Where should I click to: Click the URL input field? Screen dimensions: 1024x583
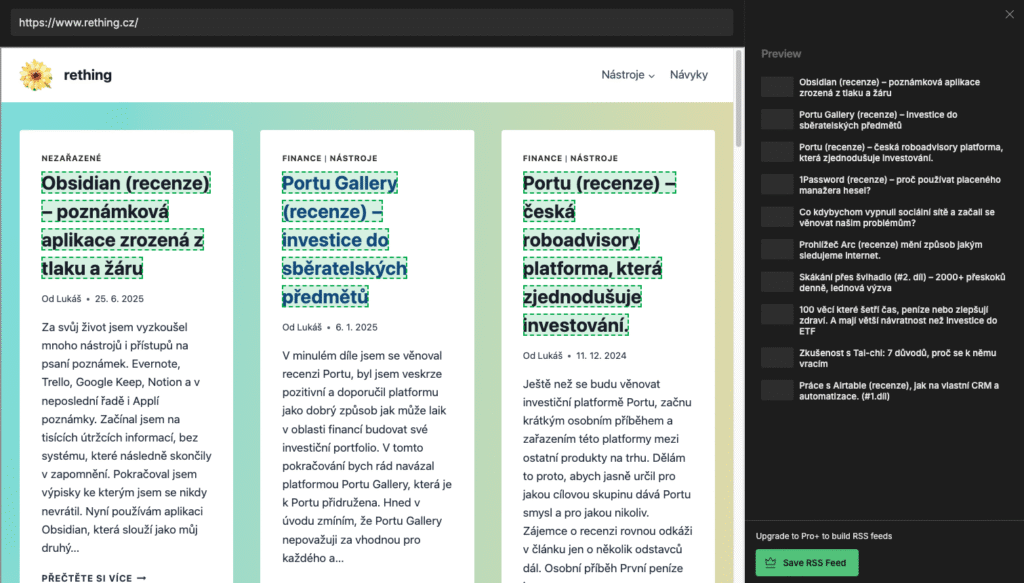372,23
